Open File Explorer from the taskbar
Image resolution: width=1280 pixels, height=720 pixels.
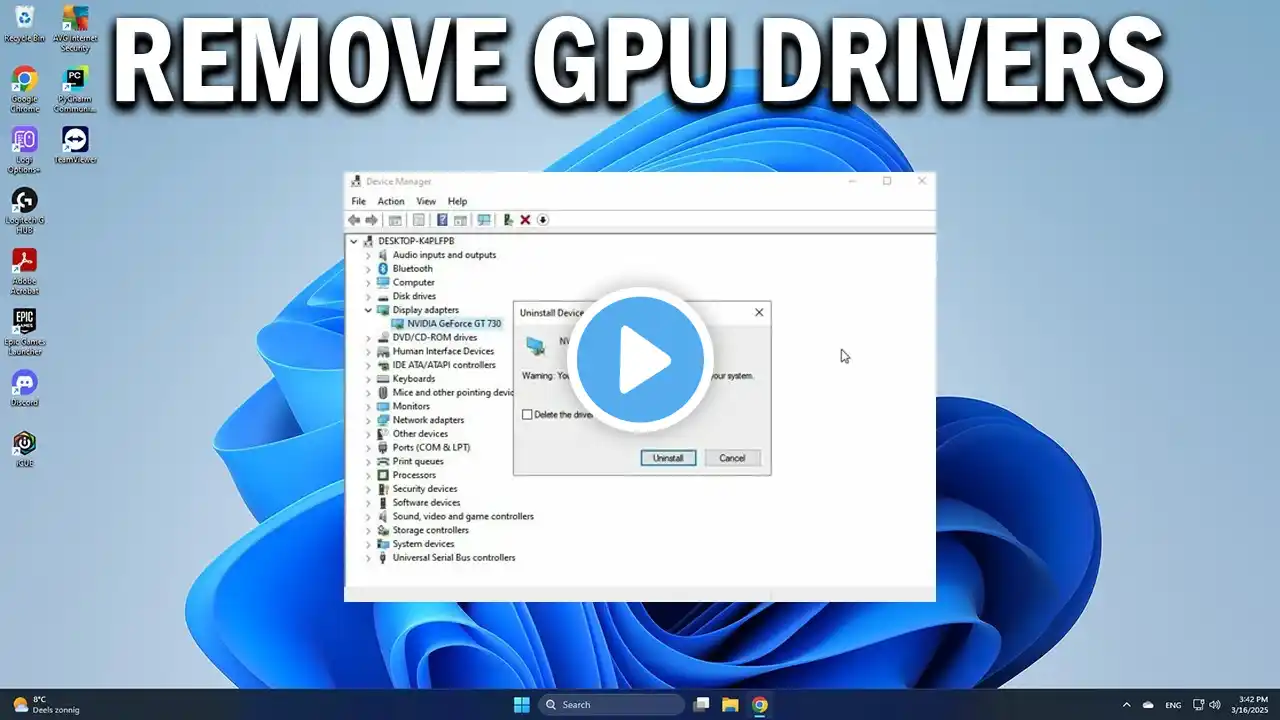(730, 705)
